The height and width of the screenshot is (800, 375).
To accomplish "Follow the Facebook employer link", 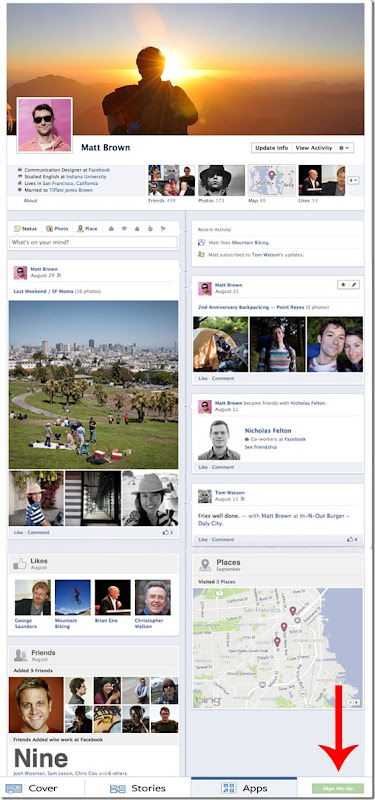I will (x=99, y=170).
